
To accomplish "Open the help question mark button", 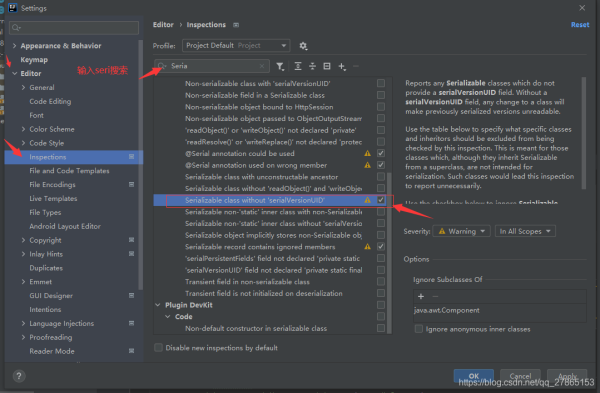I will coord(19,376).
